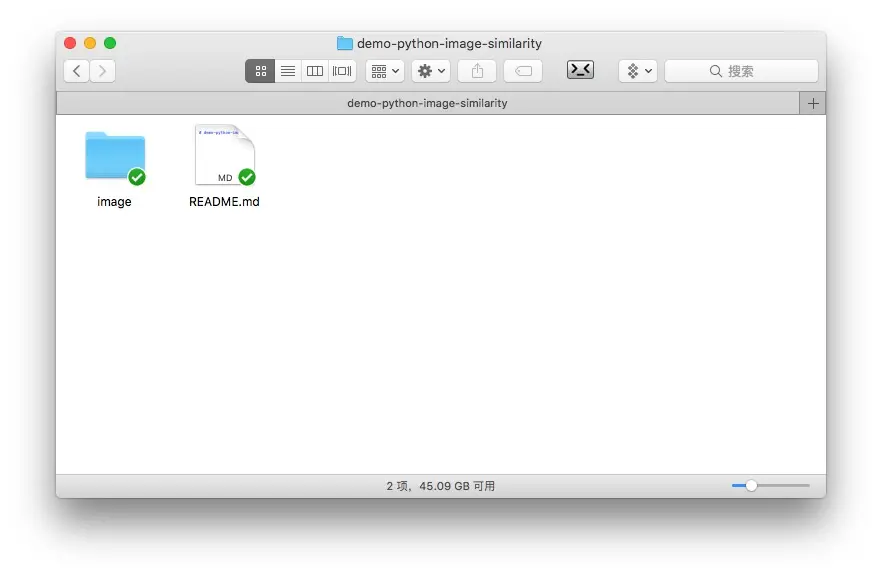Viewport: 882px width, 578px height.
Task: Minimize the window with yellow button
Action: tap(90, 43)
